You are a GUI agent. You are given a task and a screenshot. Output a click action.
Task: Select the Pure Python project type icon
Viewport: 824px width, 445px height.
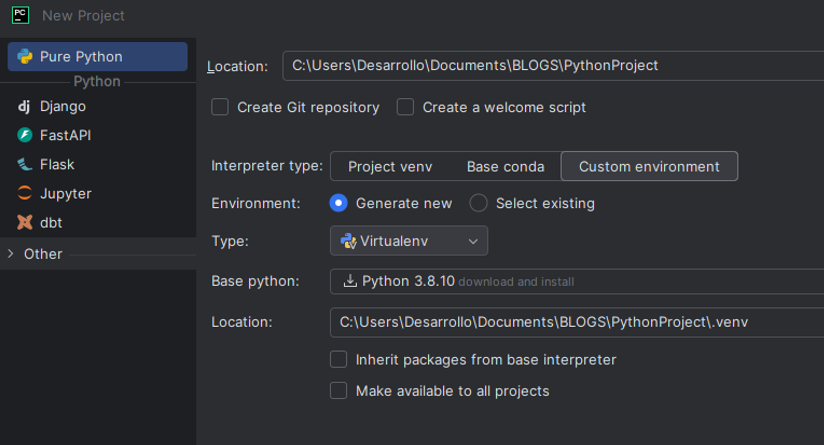(25, 57)
